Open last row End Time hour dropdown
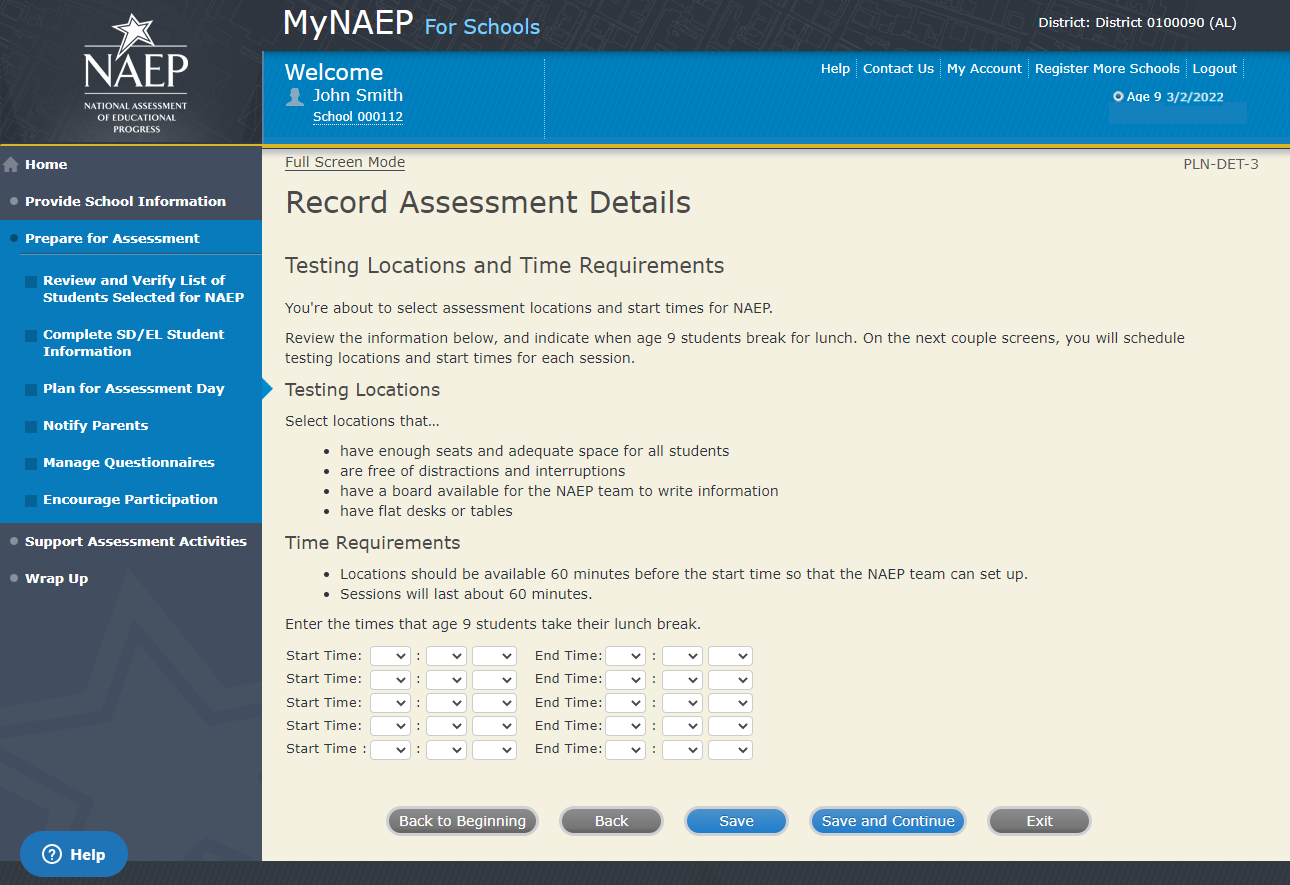 click(x=625, y=749)
